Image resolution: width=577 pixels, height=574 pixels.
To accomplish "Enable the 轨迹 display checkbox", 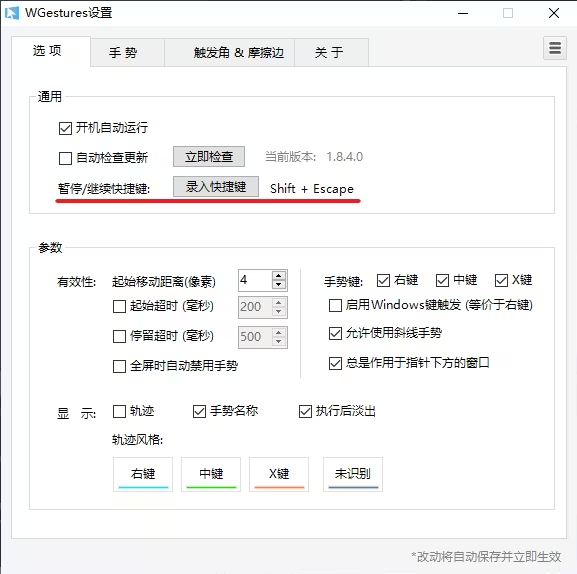I will point(119,411).
